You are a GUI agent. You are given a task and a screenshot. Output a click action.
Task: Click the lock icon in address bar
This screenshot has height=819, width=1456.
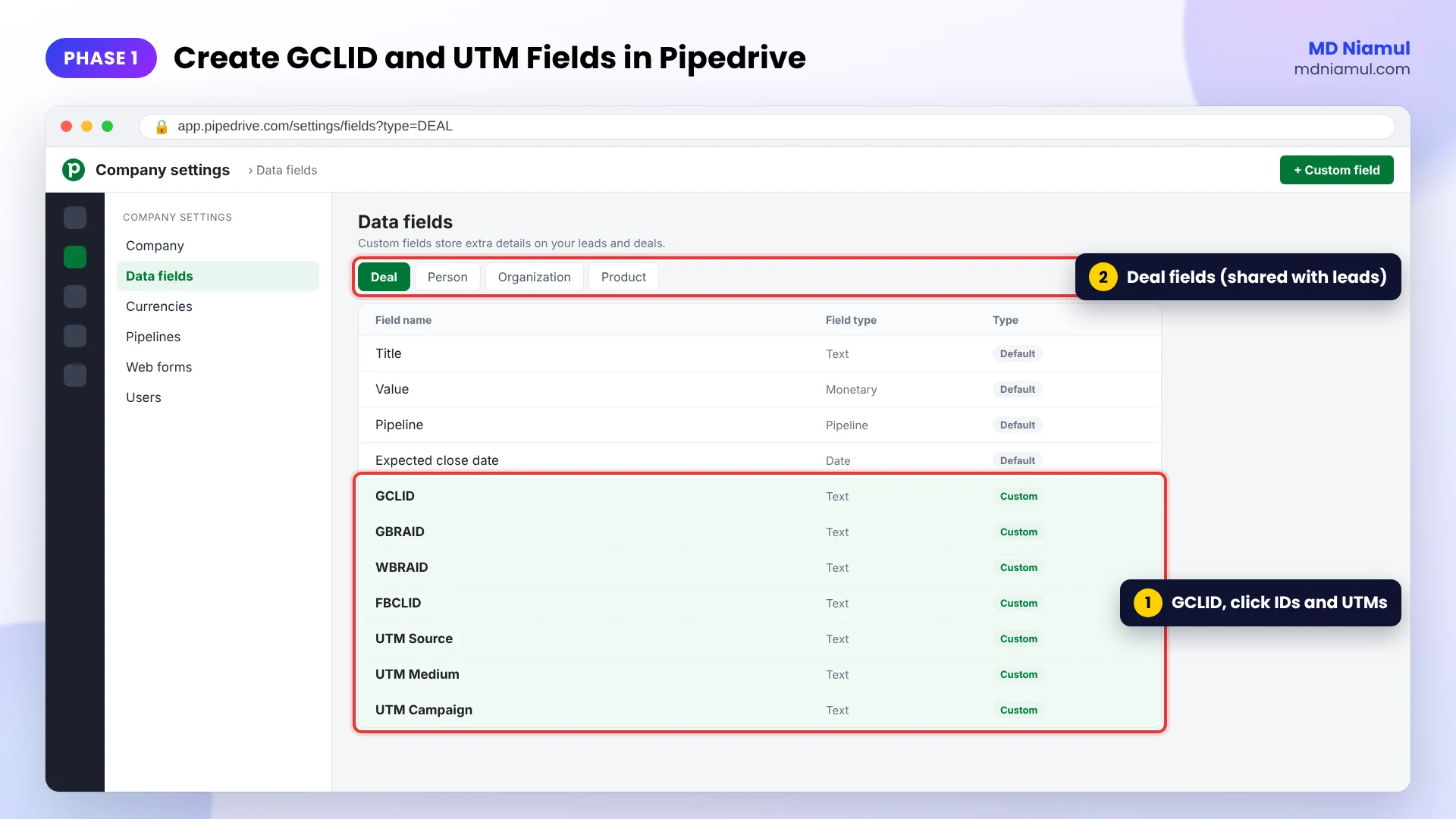click(x=161, y=127)
